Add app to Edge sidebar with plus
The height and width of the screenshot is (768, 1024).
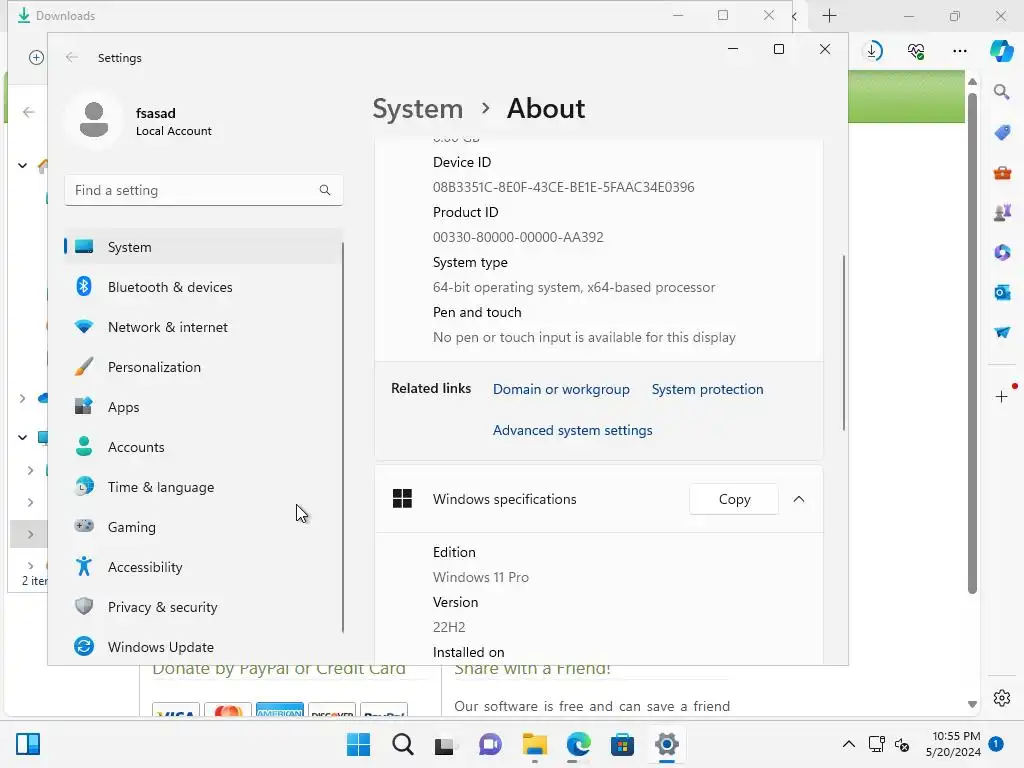coord(1002,396)
